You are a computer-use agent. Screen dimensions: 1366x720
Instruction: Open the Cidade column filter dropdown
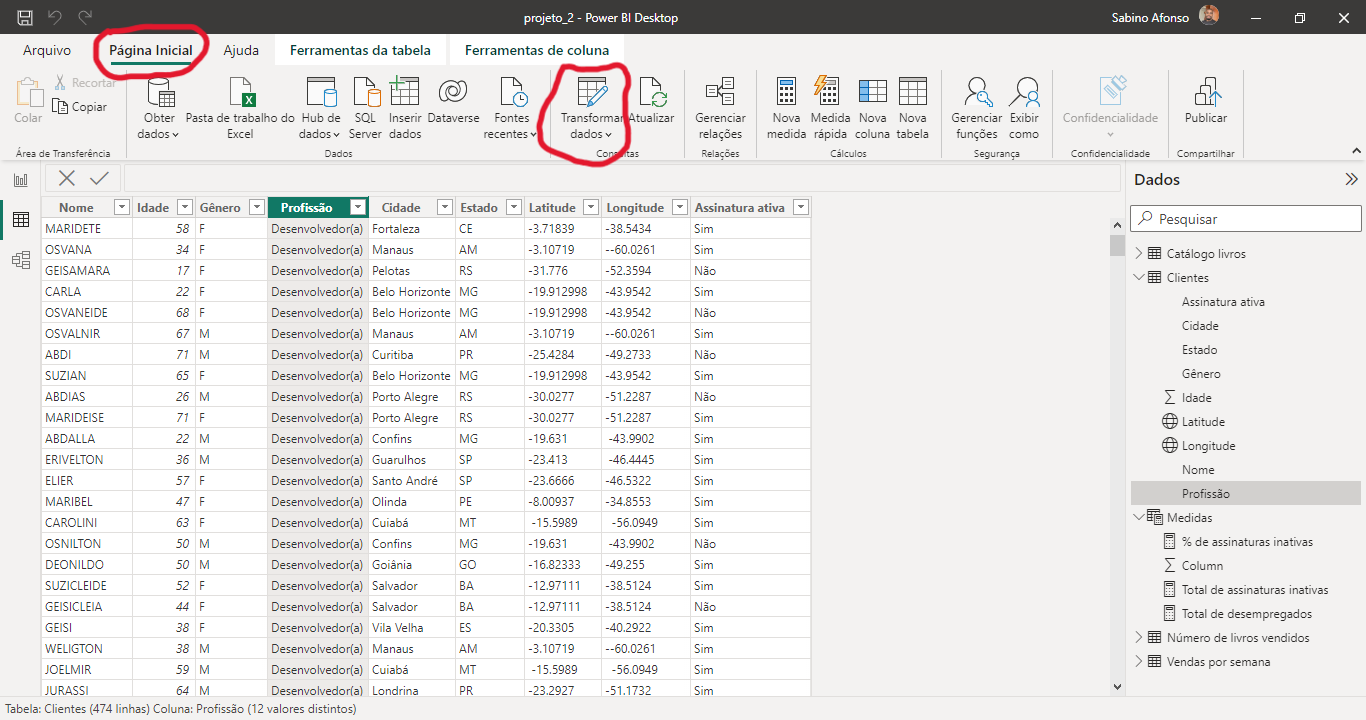point(443,208)
